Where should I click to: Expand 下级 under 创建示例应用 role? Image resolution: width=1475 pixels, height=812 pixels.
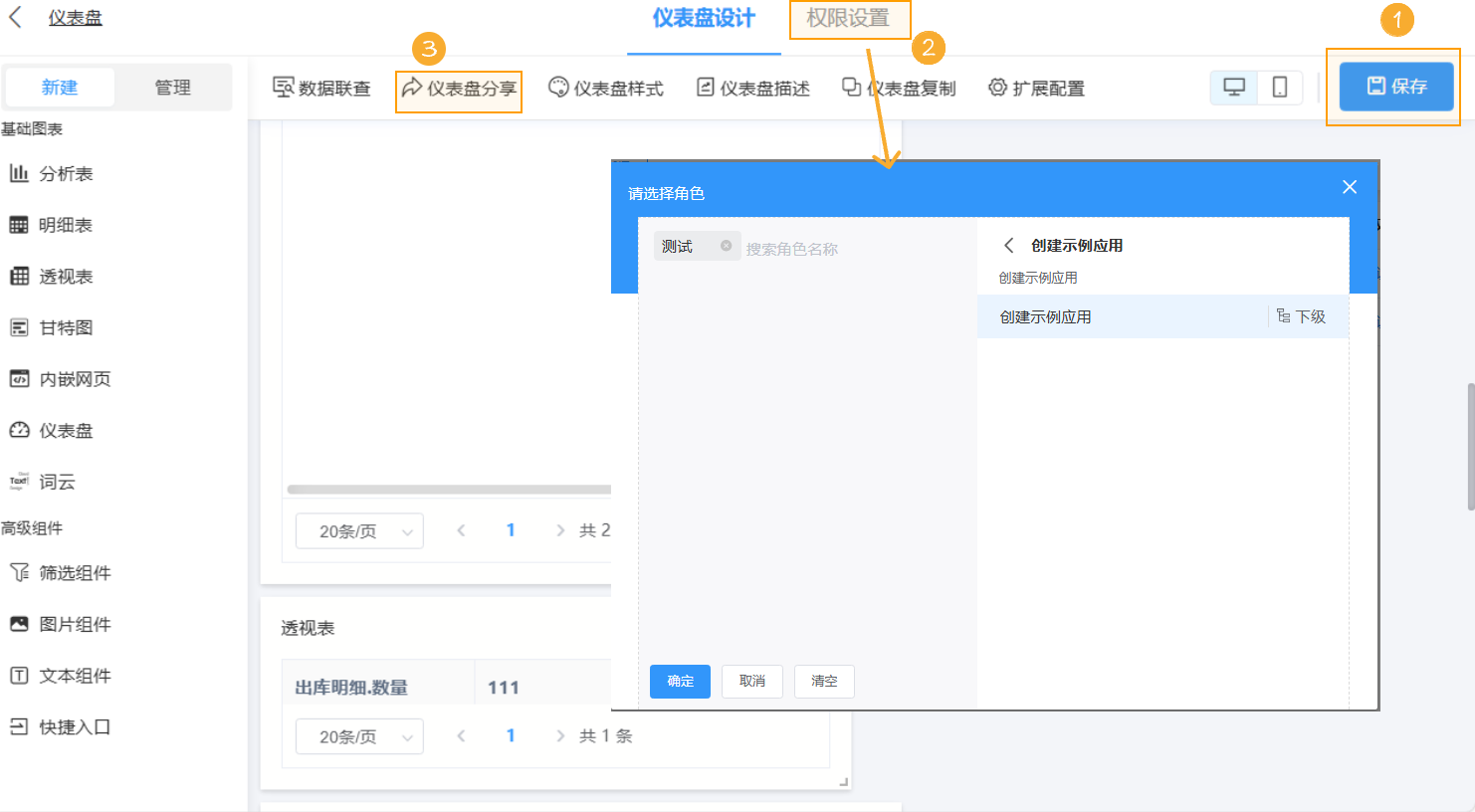(1304, 315)
